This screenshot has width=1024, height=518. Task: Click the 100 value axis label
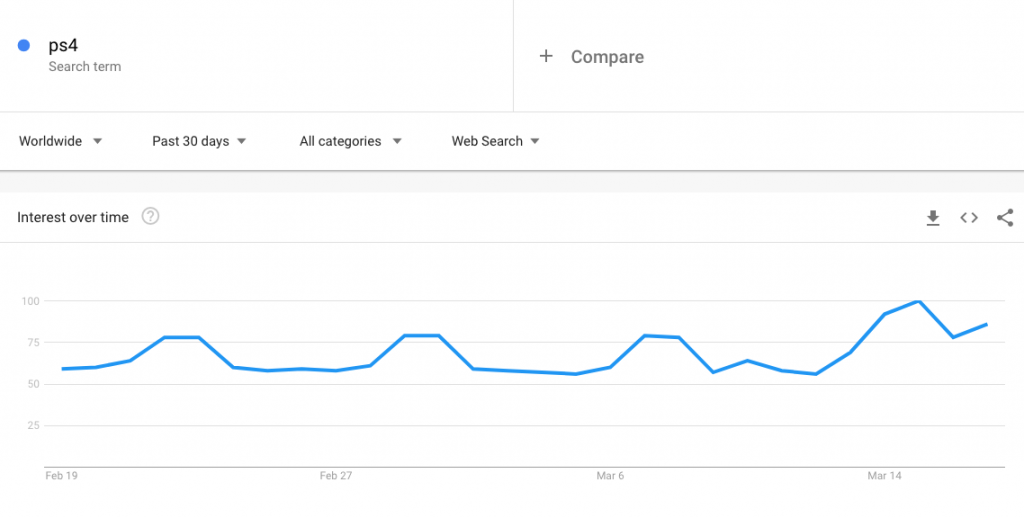pyautogui.click(x=30, y=301)
